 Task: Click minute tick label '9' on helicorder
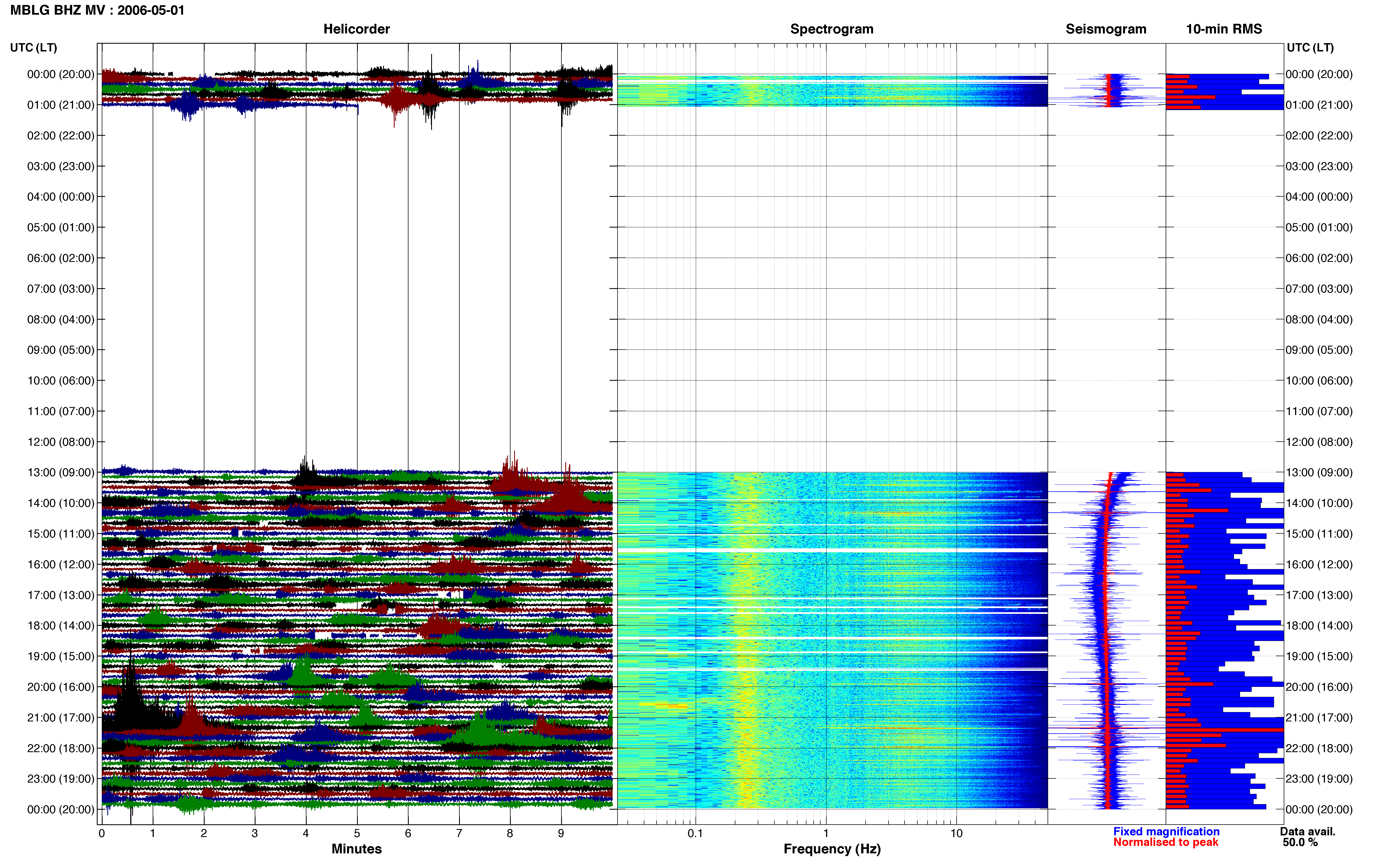tap(561, 833)
